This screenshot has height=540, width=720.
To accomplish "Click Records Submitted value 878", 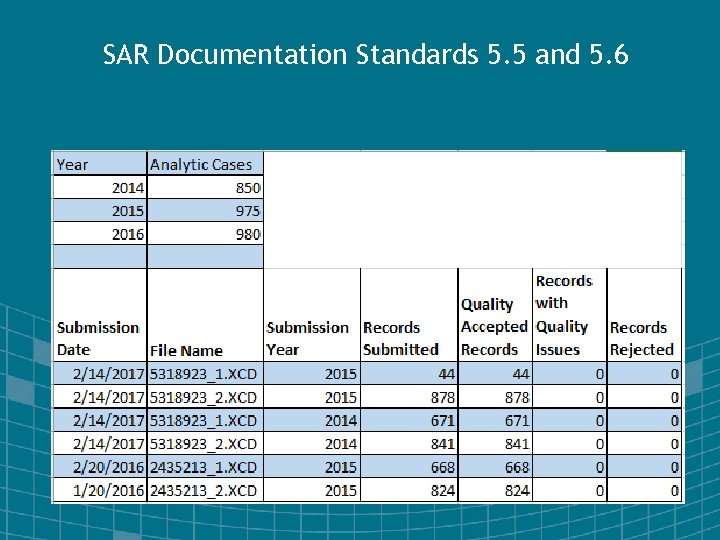I will click(409, 397).
